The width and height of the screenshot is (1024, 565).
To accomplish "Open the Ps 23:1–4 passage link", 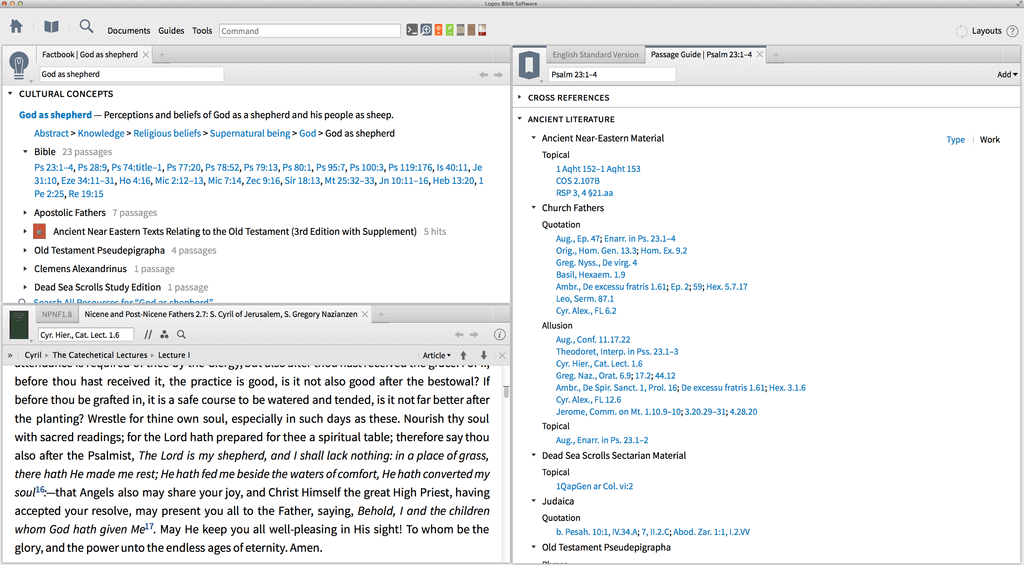I will [x=54, y=167].
